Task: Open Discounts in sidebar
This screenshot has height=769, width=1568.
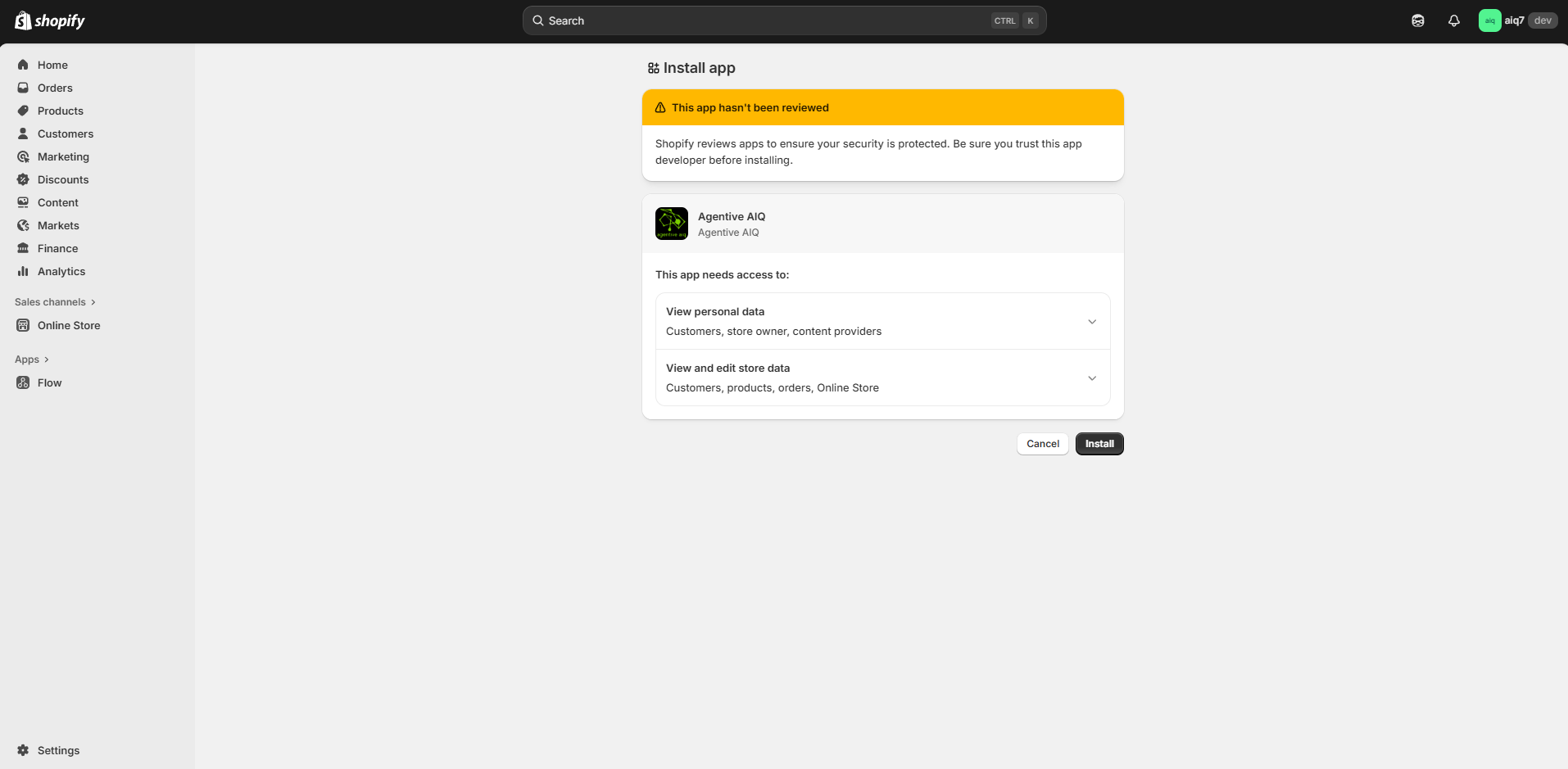Action: coord(63,179)
